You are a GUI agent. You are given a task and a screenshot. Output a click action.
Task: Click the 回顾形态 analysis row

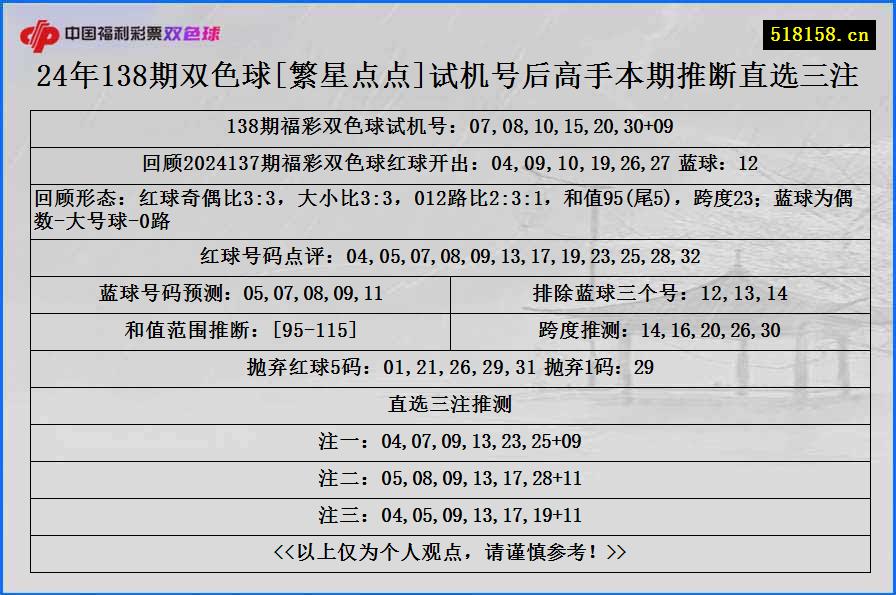click(x=448, y=208)
